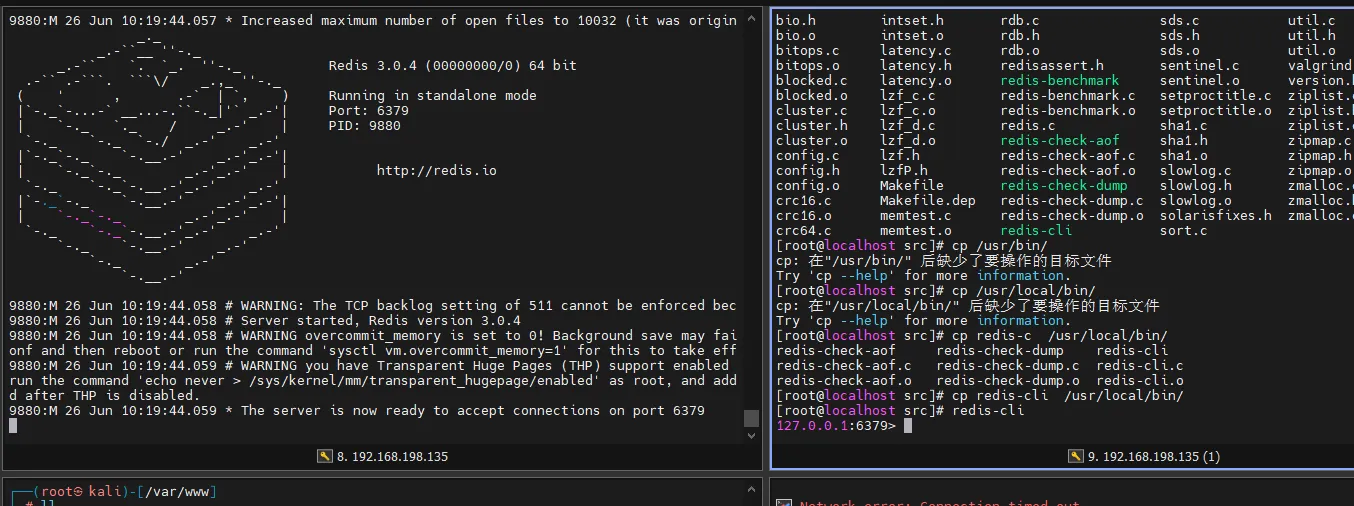Click the 'overcommit_memory is set to 0' warning line
This screenshot has width=1354, height=506.
[373, 336]
